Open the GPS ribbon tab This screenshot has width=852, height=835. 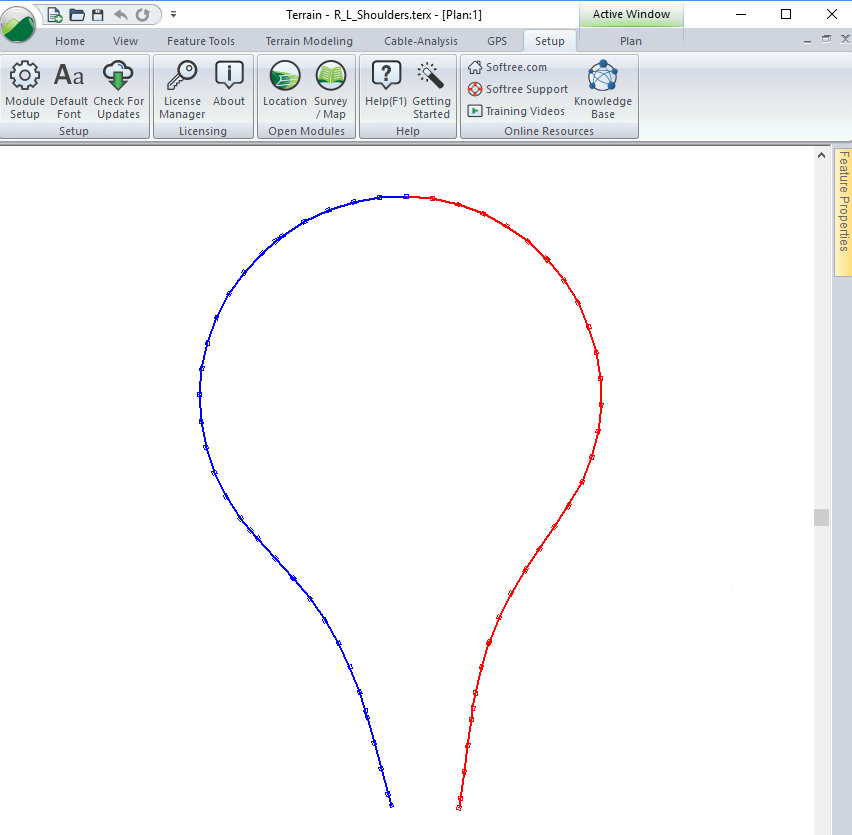(x=497, y=41)
